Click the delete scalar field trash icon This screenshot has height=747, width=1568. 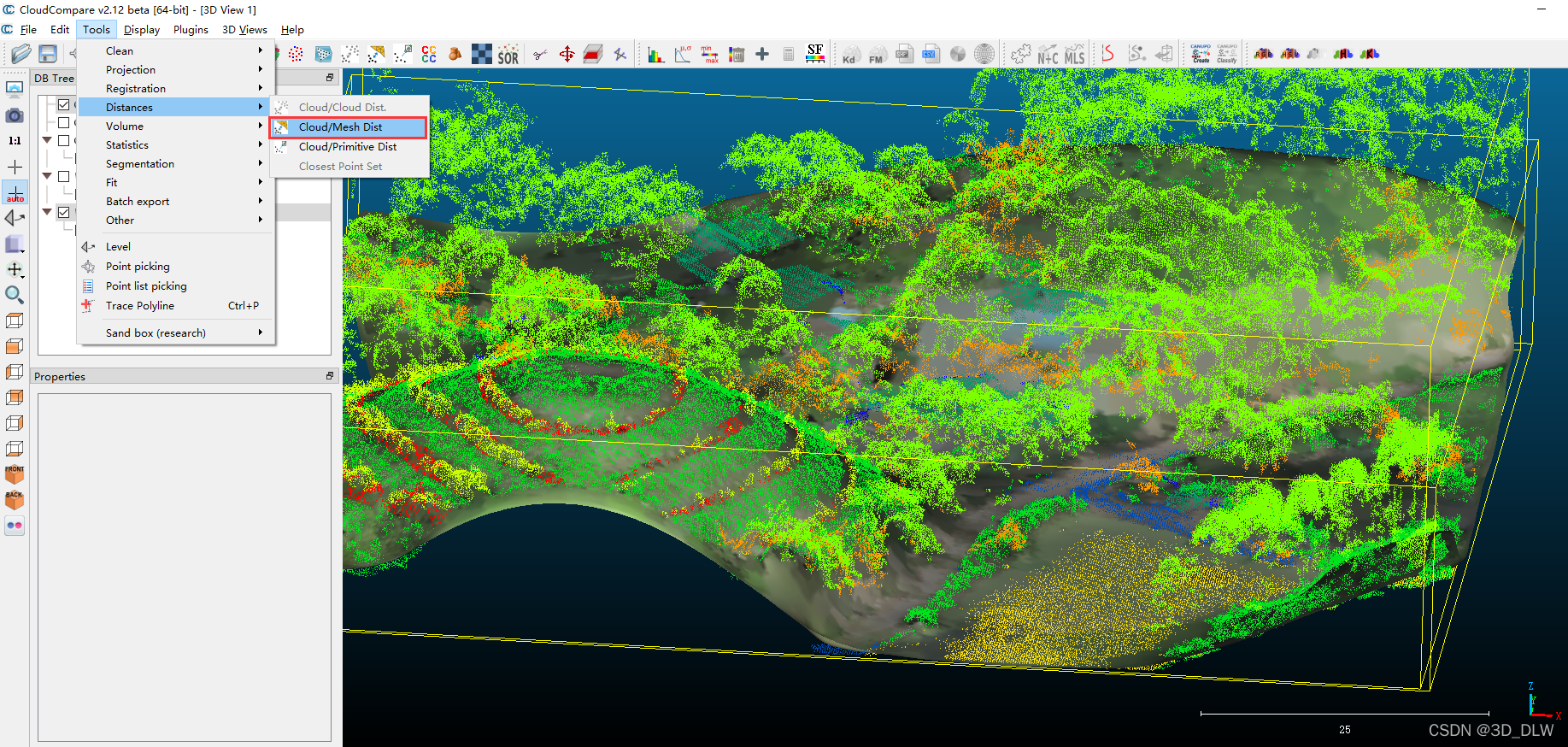point(737,55)
